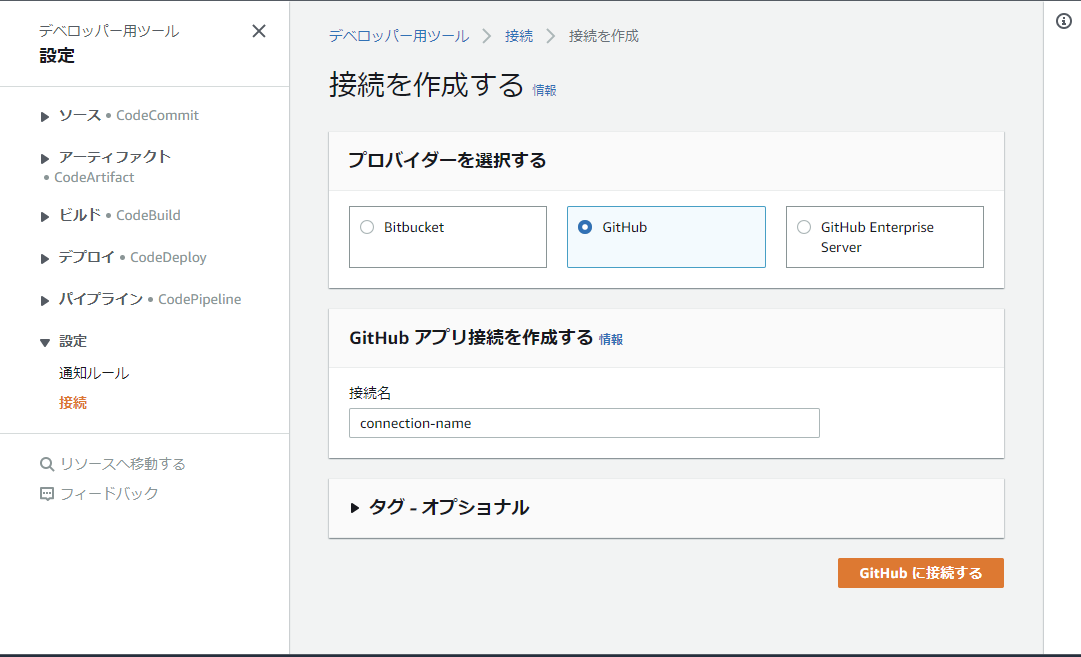
Task: Click the resource search magnifier icon
Action: coord(46,464)
